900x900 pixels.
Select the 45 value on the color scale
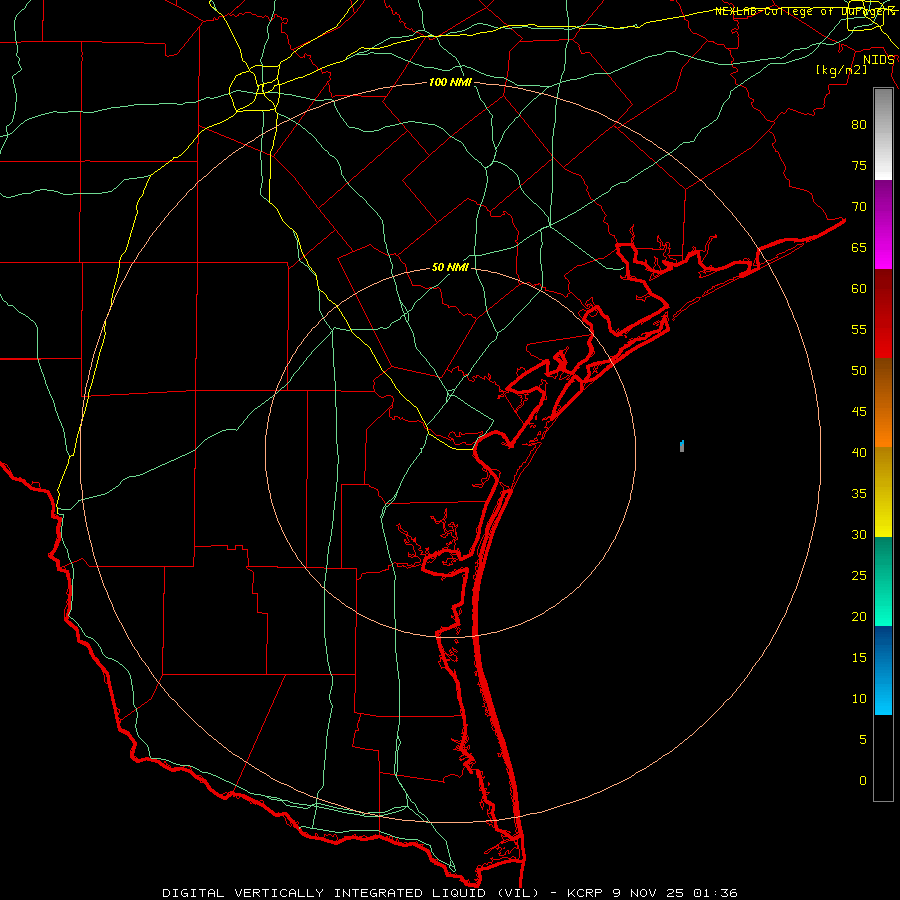(859, 412)
